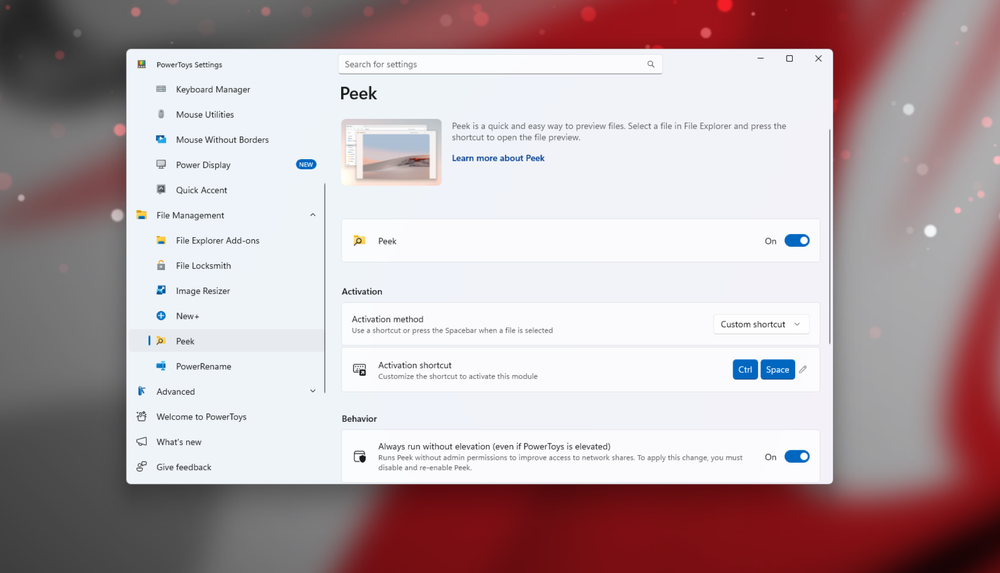This screenshot has height=573, width=1000.
Task: Click the Mouse Without Borders icon
Action: 161,139
